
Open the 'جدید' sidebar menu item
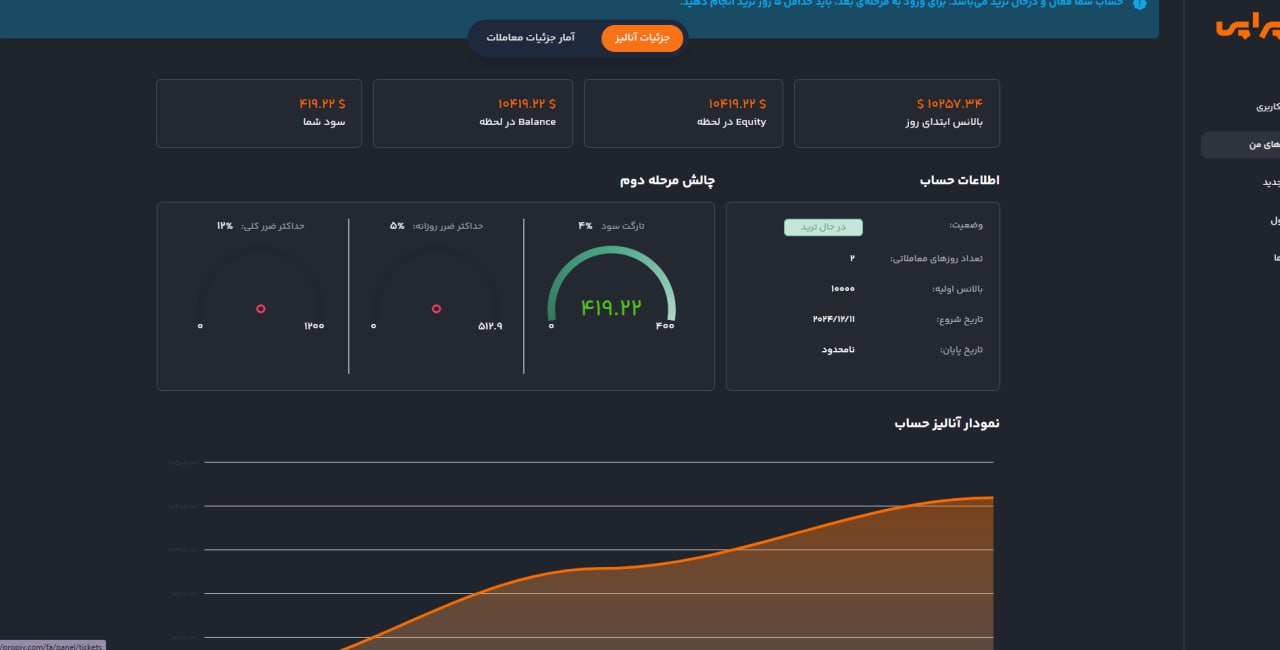(1270, 182)
